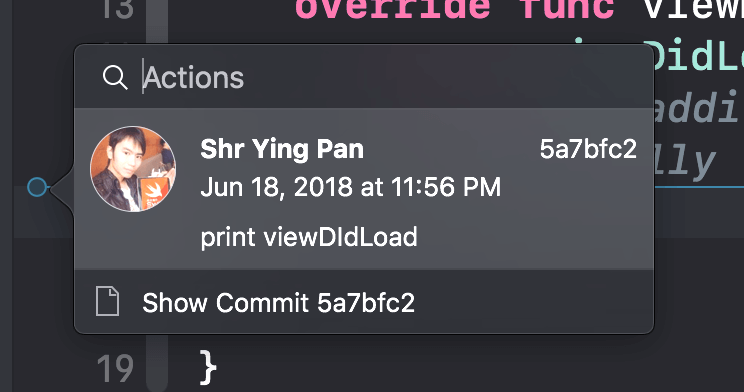Select the author name Shr Ying Pan
The height and width of the screenshot is (392, 744).
[x=282, y=149]
